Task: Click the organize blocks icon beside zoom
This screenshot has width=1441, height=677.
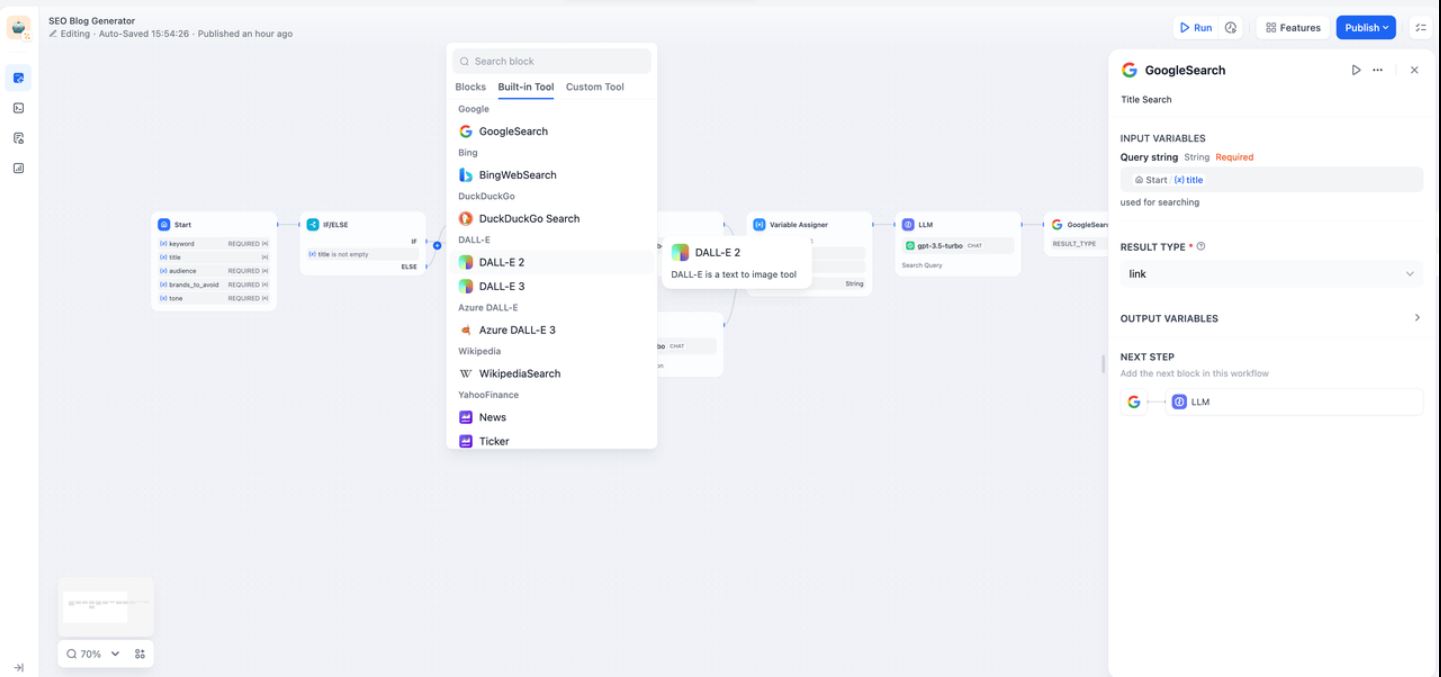Action: [140, 654]
